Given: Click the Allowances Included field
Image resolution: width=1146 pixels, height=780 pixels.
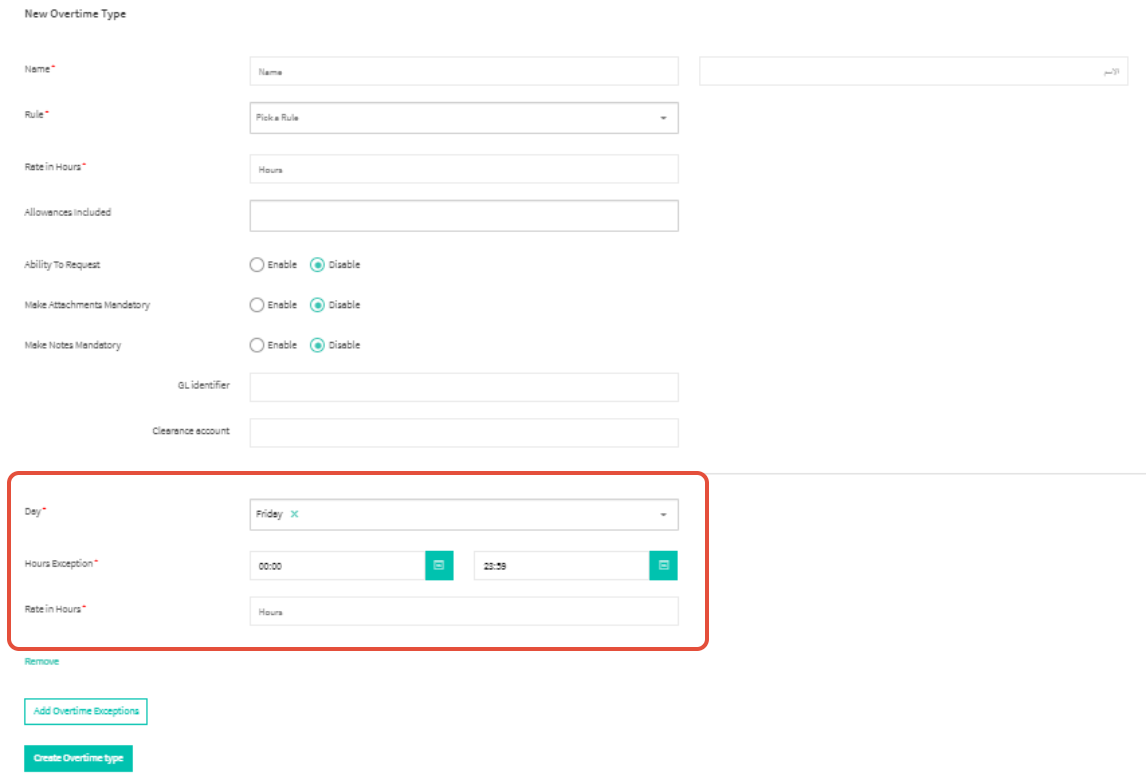Looking at the screenshot, I should (x=463, y=216).
